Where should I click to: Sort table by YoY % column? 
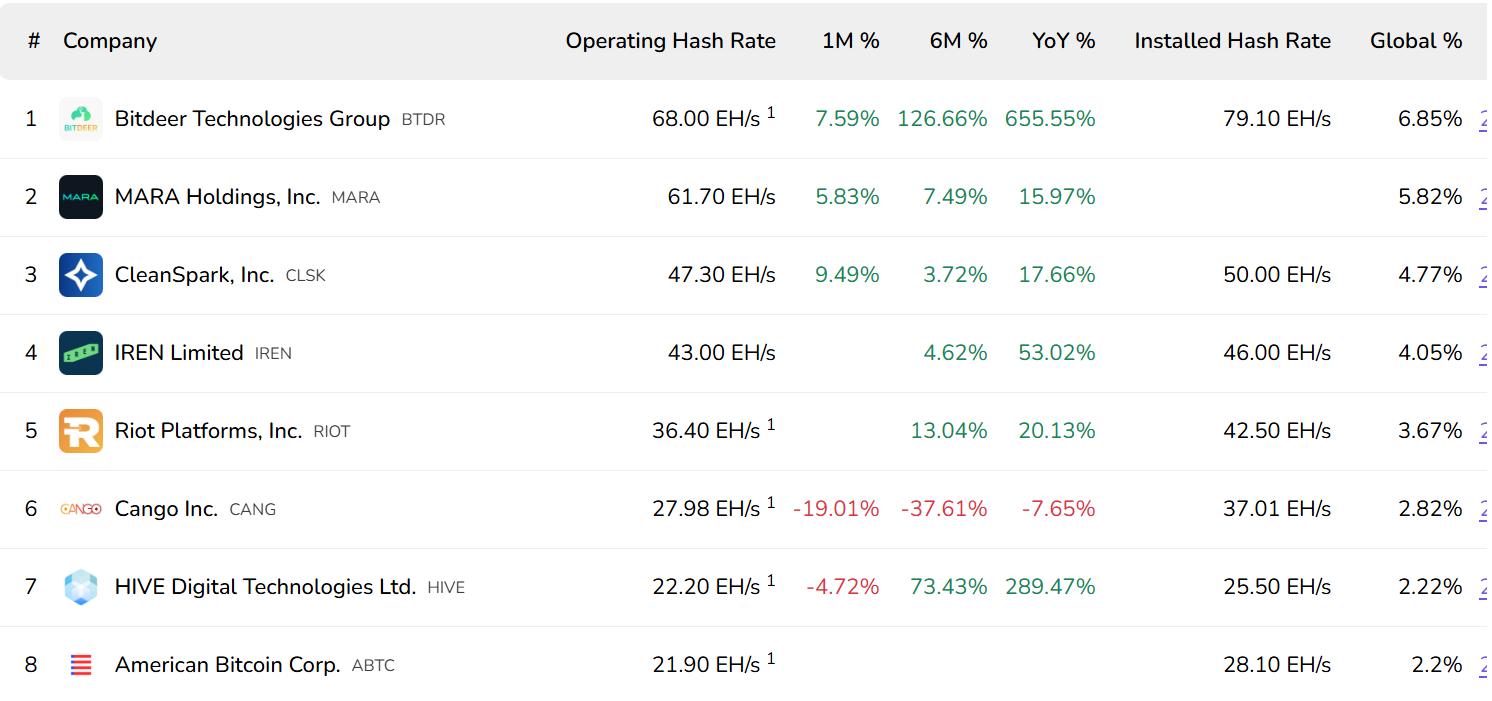(x=1063, y=41)
